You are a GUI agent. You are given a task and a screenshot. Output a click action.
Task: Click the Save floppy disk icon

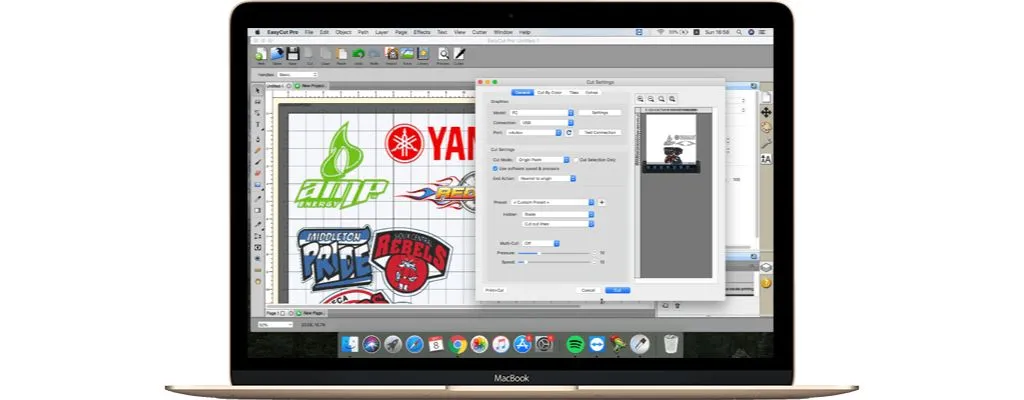[x=293, y=54]
